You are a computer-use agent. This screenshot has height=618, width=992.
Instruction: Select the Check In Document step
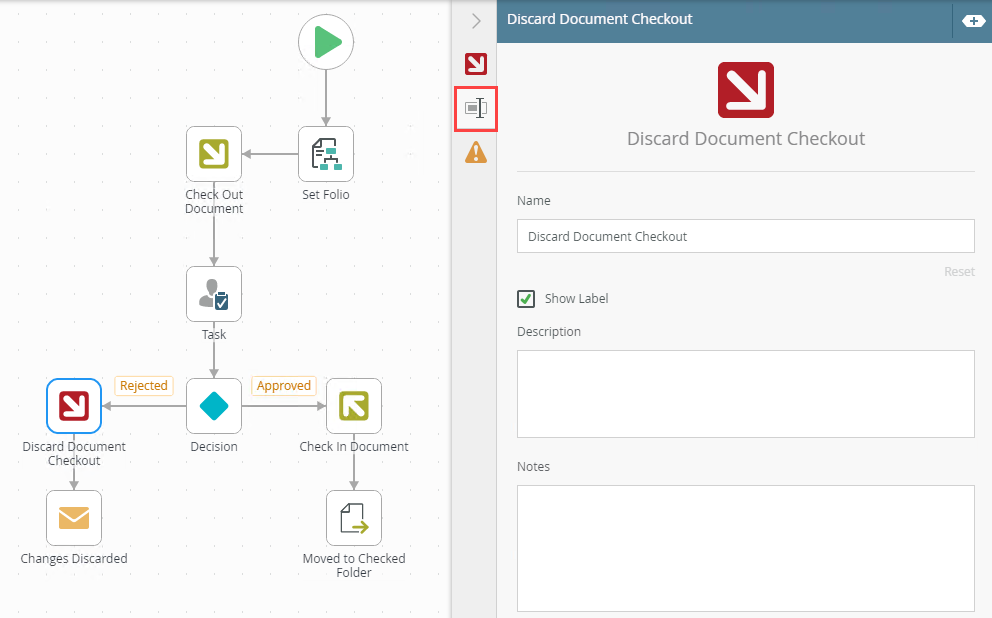(354, 406)
